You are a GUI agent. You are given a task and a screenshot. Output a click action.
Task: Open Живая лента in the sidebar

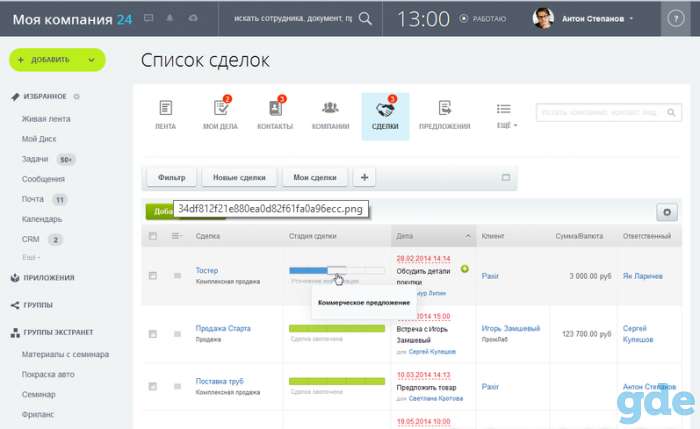[46, 119]
